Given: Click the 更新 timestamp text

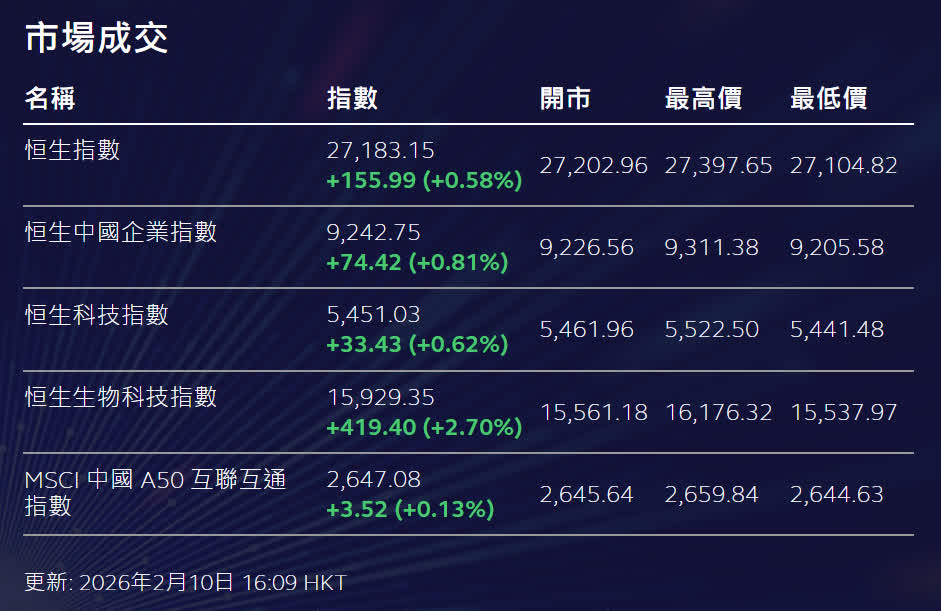Looking at the screenshot, I should click(185, 582).
